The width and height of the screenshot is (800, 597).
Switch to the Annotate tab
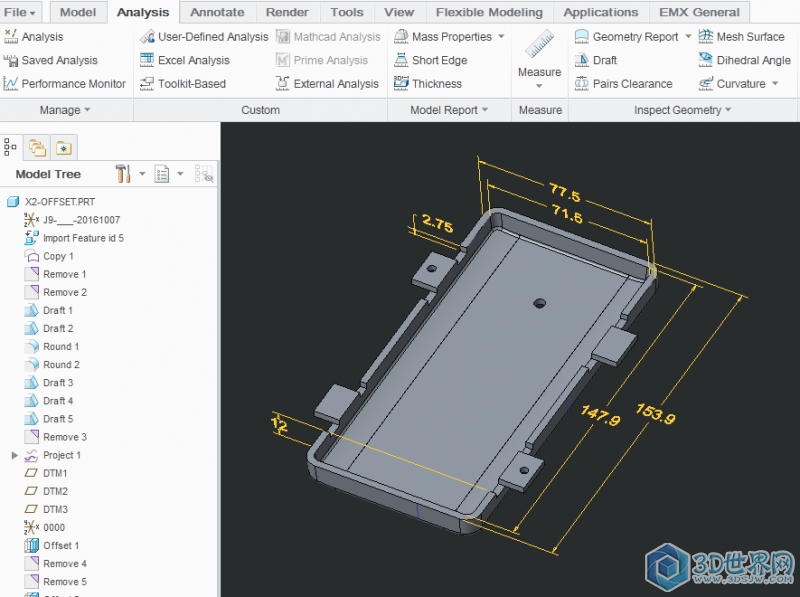pyautogui.click(x=217, y=12)
